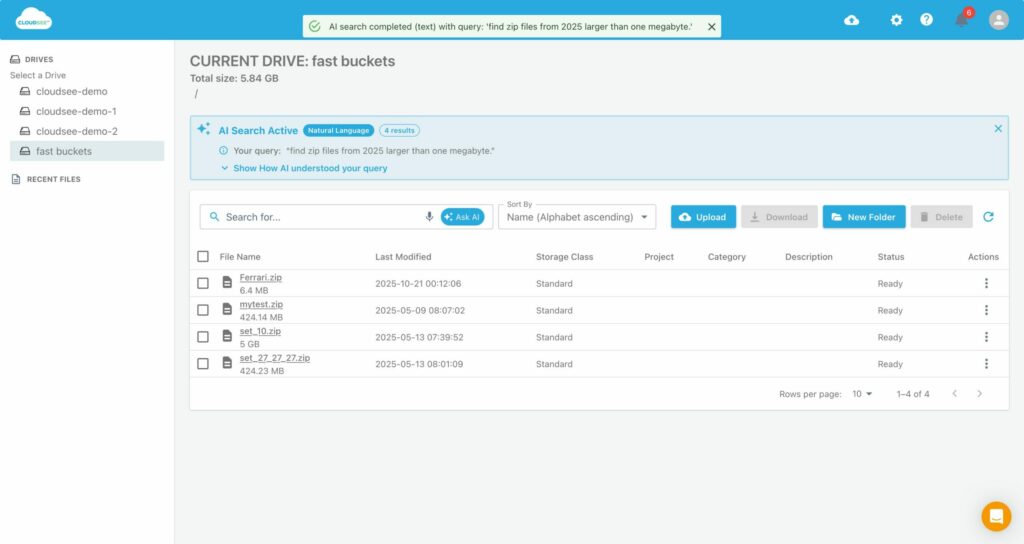Image resolution: width=1024 pixels, height=544 pixels.
Task: Open actions menu for Ferrari.zip
Action: pos(986,283)
